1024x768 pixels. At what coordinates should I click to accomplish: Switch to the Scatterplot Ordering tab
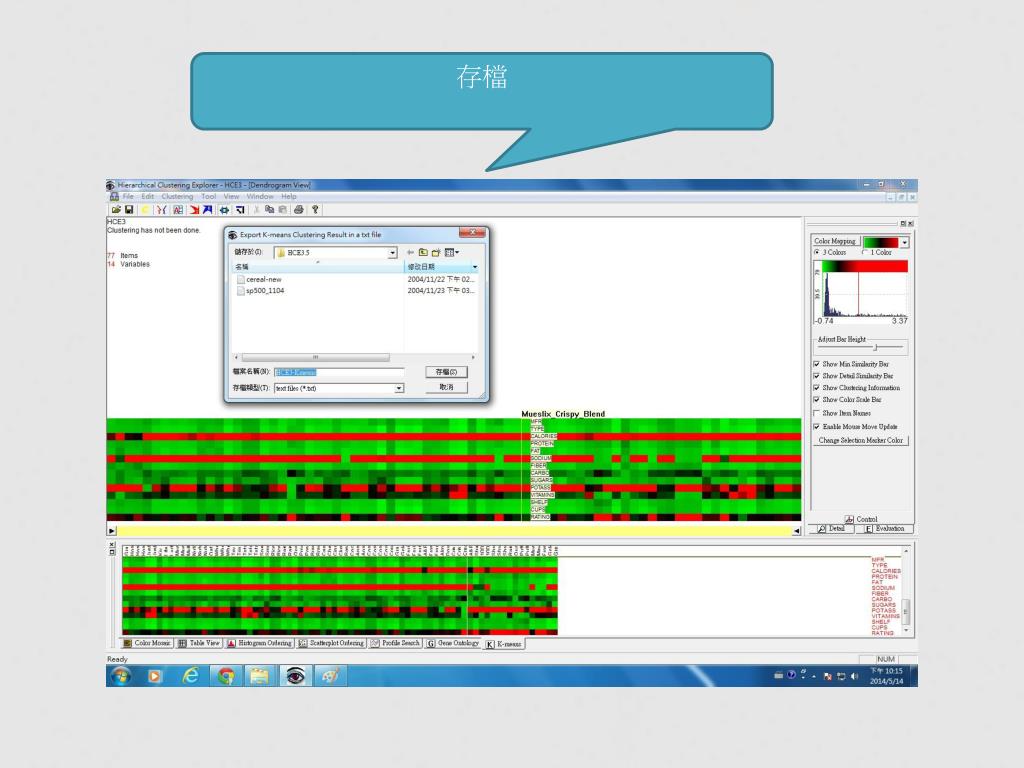[x=331, y=643]
